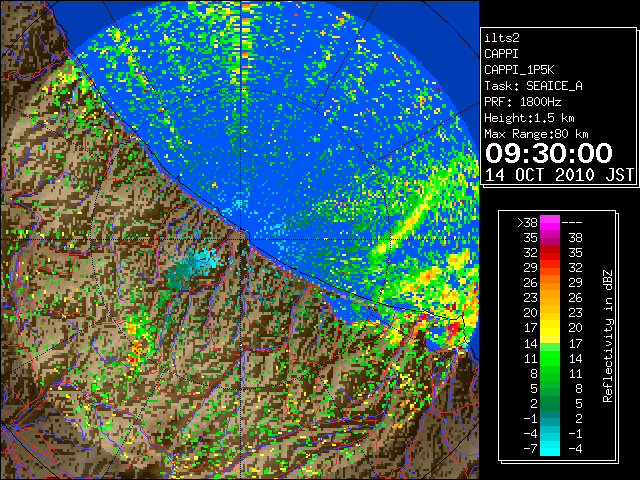Click the '-7' legend label
Image resolution: width=640 pixels, height=480 pixels.
pos(530,449)
